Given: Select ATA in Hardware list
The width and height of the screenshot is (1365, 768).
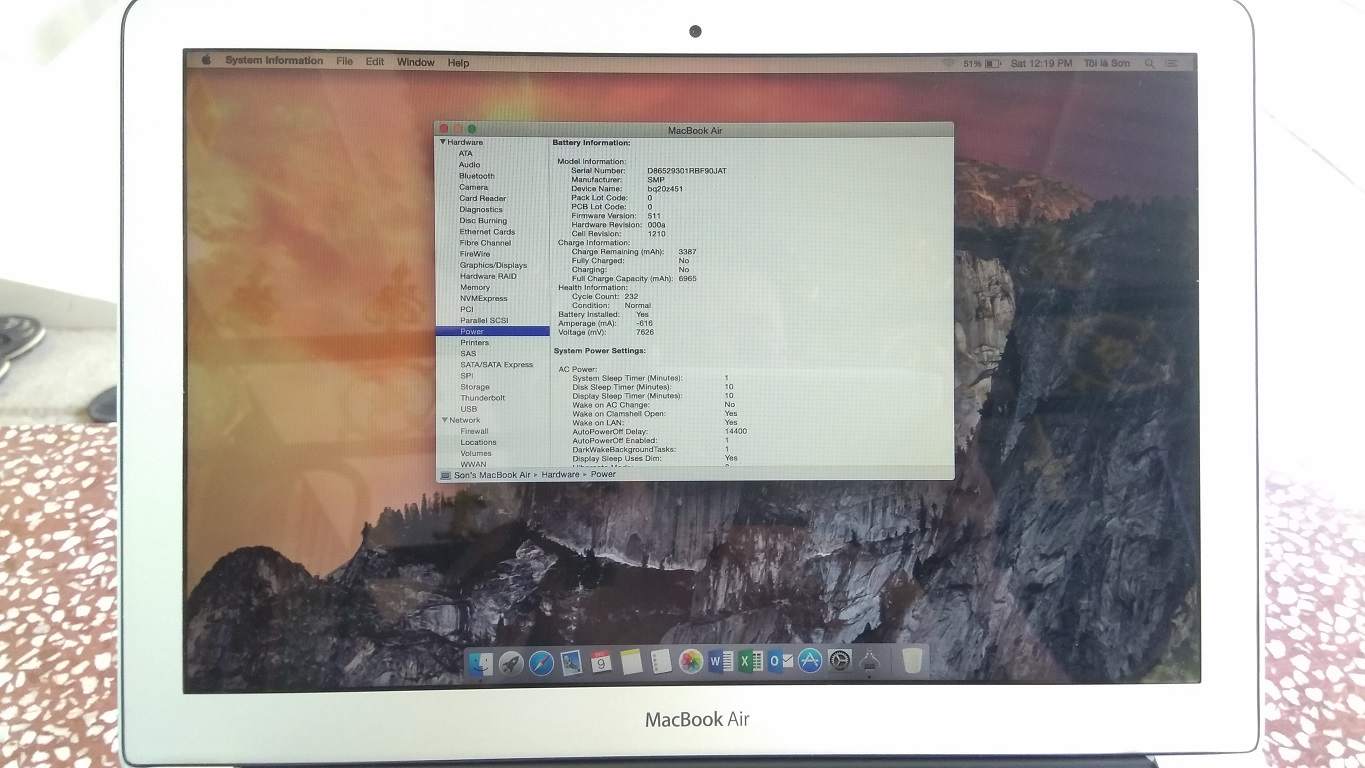Looking at the screenshot, I should coord(466,154).
